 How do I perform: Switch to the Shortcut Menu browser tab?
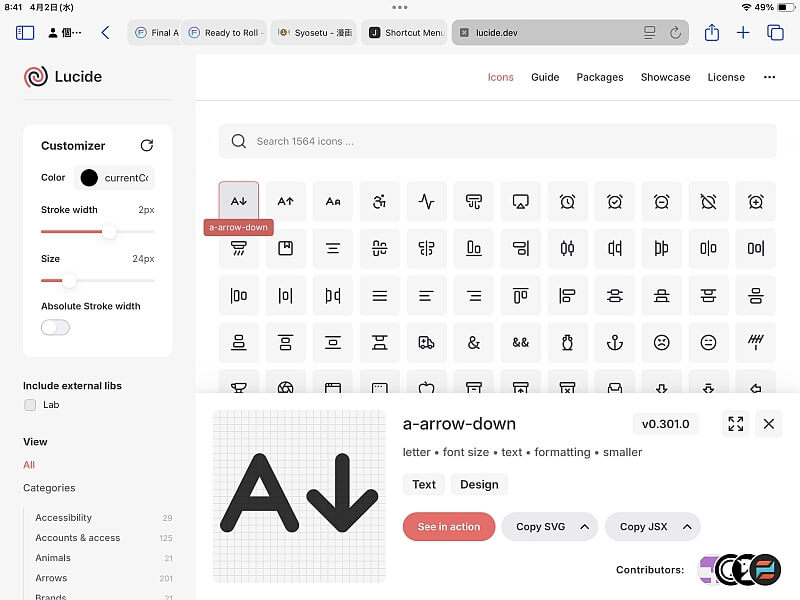click(x=404, y=33)
